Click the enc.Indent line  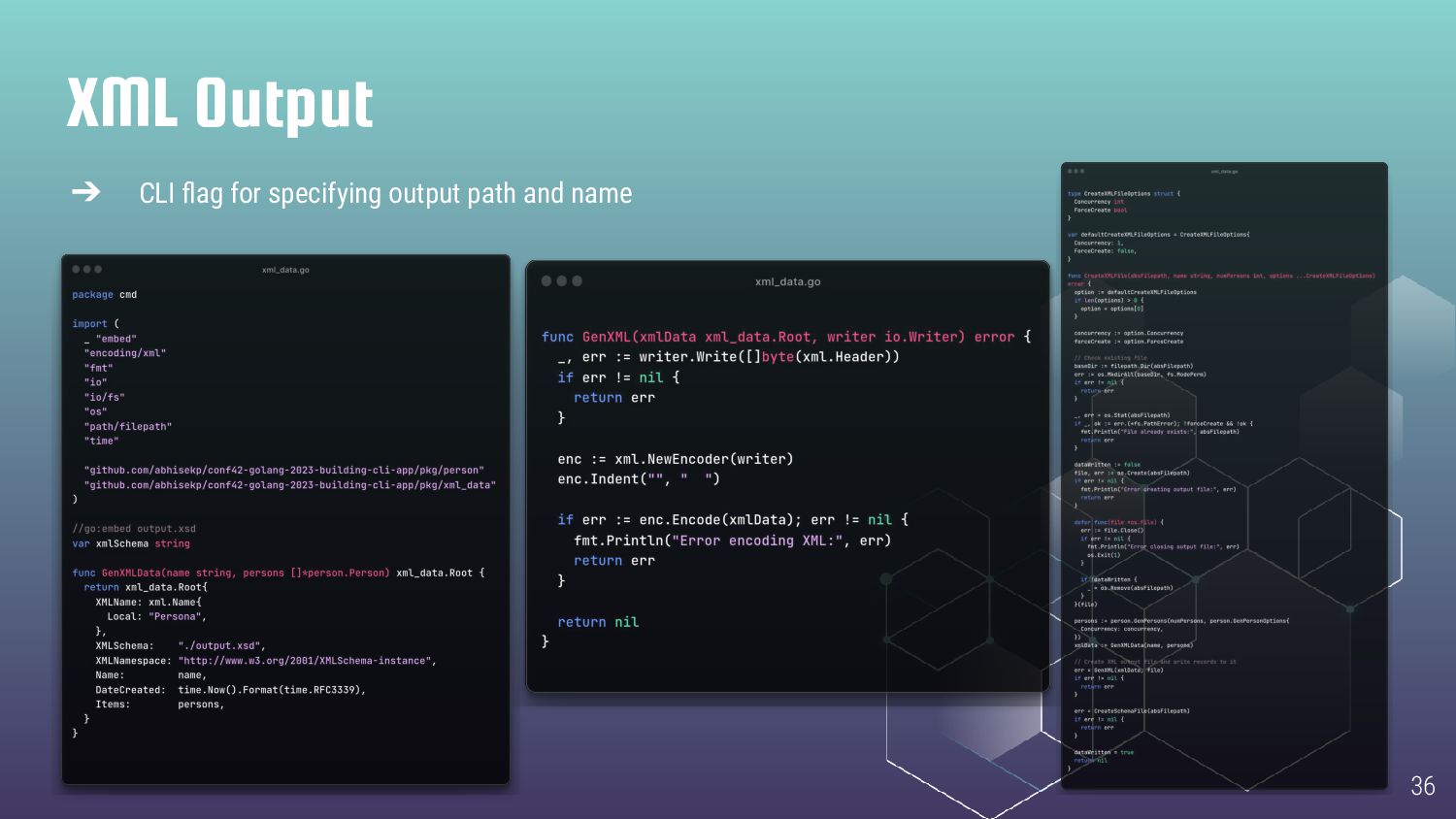(x=639, y=479)
